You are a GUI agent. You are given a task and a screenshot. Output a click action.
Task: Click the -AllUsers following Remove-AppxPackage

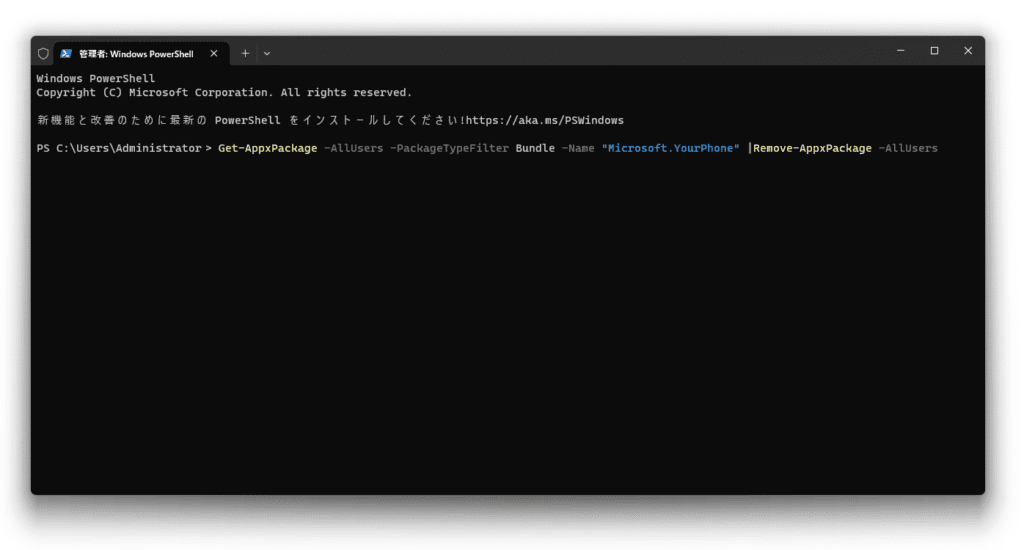tap(908, 148)
